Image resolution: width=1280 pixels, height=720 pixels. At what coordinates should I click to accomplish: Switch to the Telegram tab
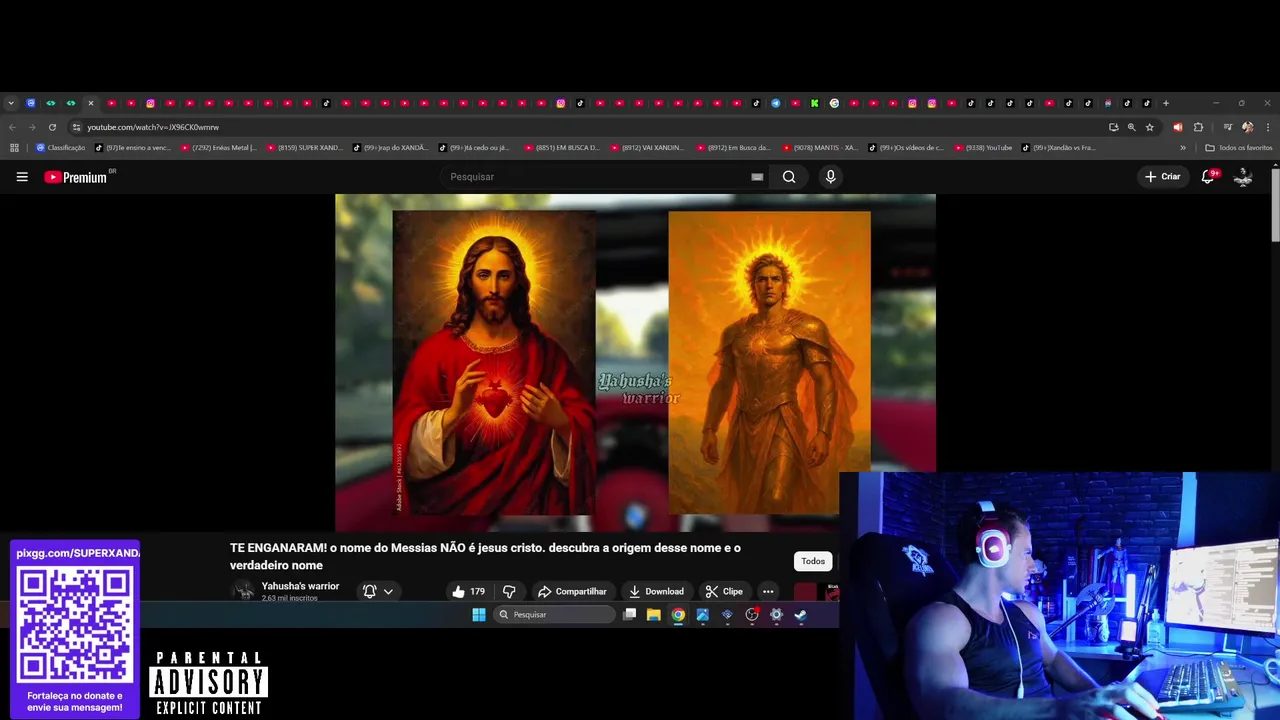(x=775, y=103)
